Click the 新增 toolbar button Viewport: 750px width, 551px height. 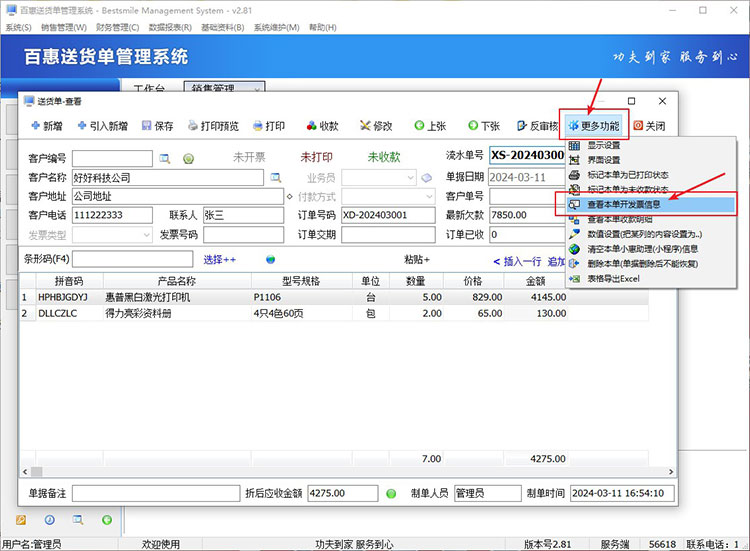[x=47, y=126]
